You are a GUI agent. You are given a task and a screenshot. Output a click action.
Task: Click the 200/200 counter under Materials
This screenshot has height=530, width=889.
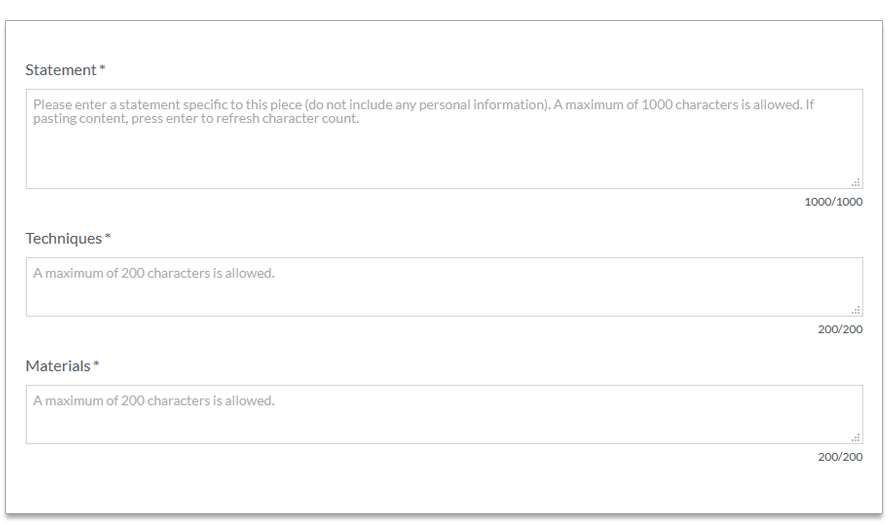point(840,457)
